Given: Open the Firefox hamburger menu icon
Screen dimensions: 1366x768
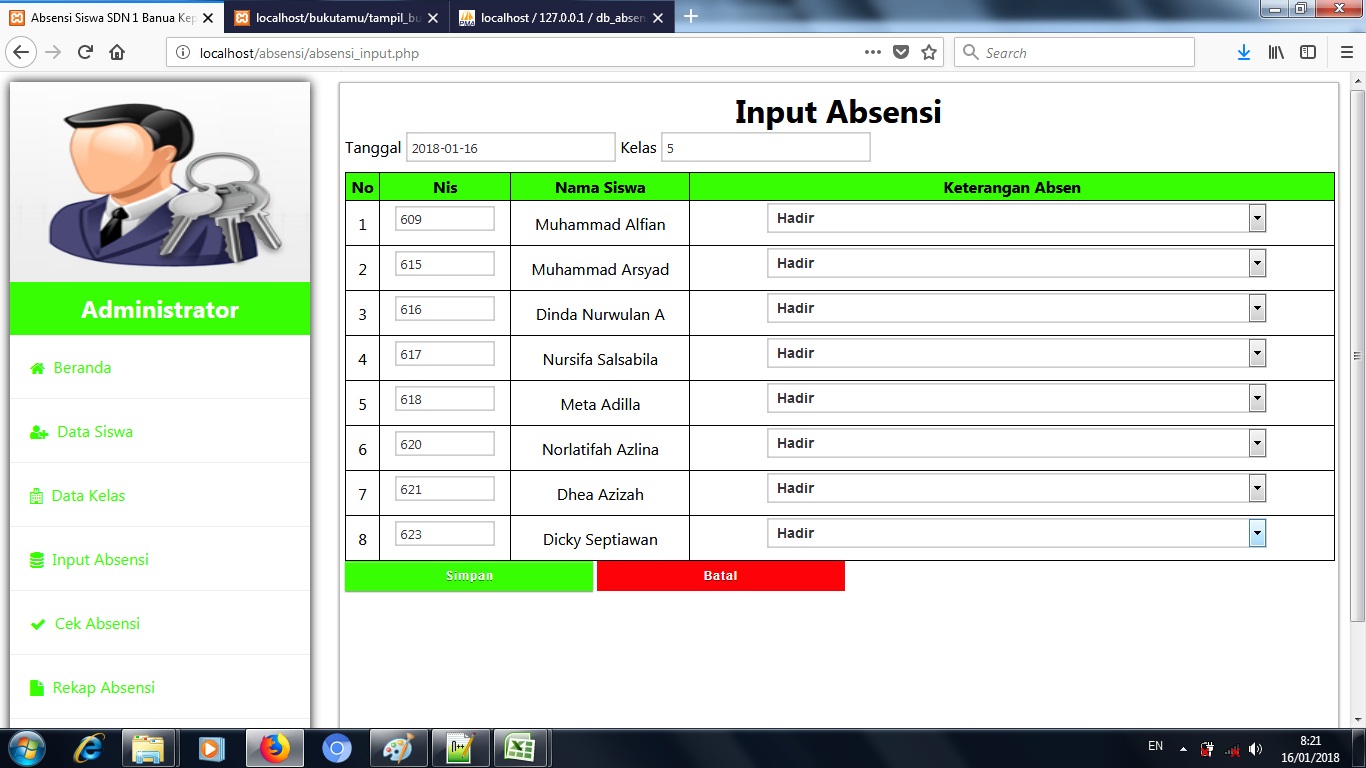Looking at the screenshot, I should coord(1345,52).
